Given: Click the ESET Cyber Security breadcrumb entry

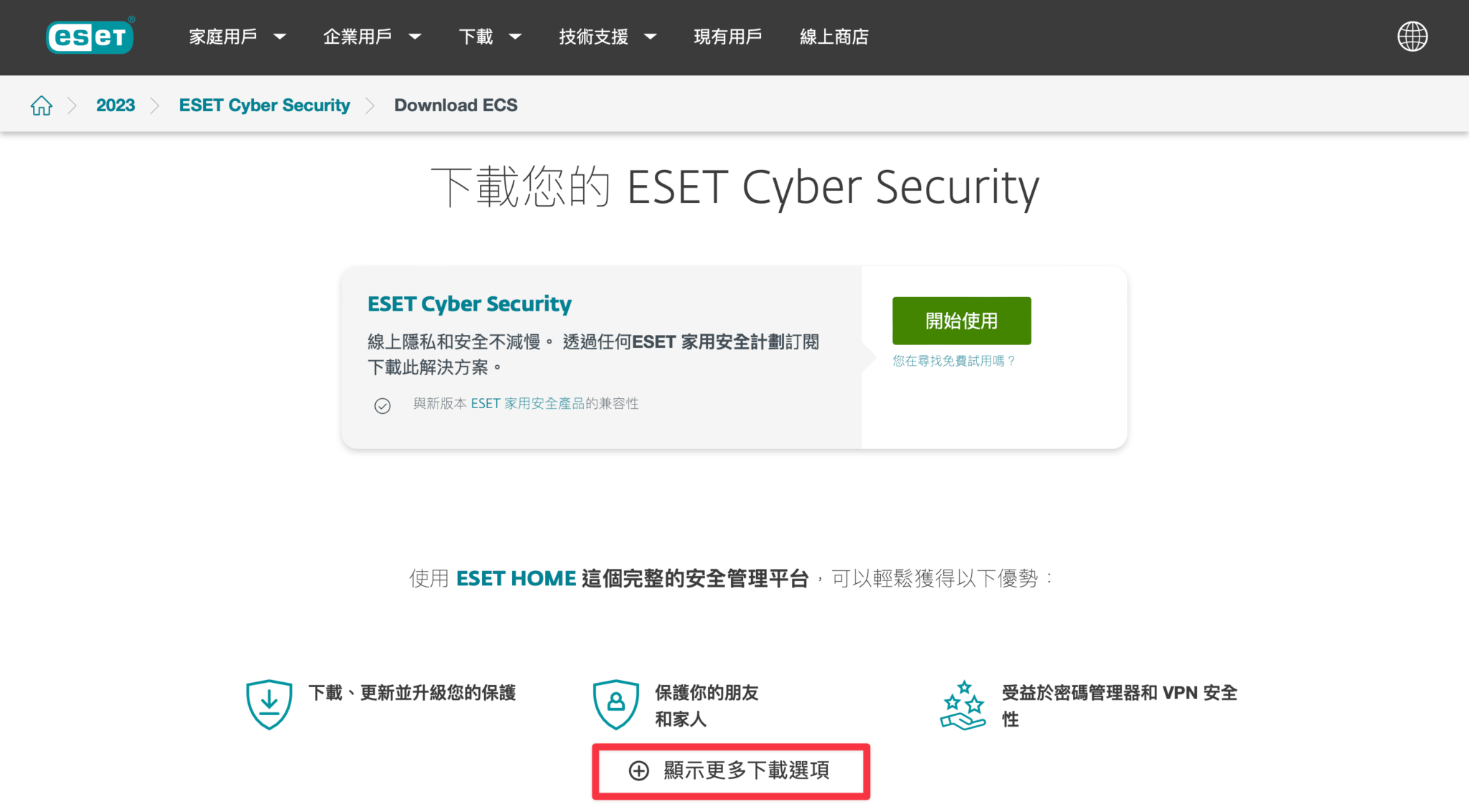Looking at the screenshot, I should tap(263, 105).
